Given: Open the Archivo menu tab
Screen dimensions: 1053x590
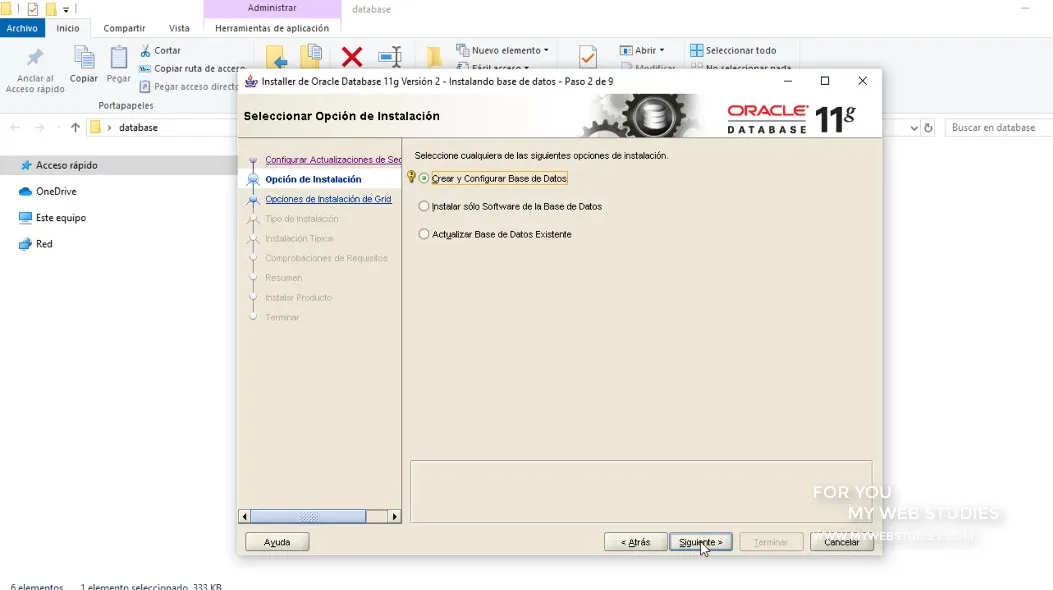Looking at the screenshot, I should (x=22, y=28).
